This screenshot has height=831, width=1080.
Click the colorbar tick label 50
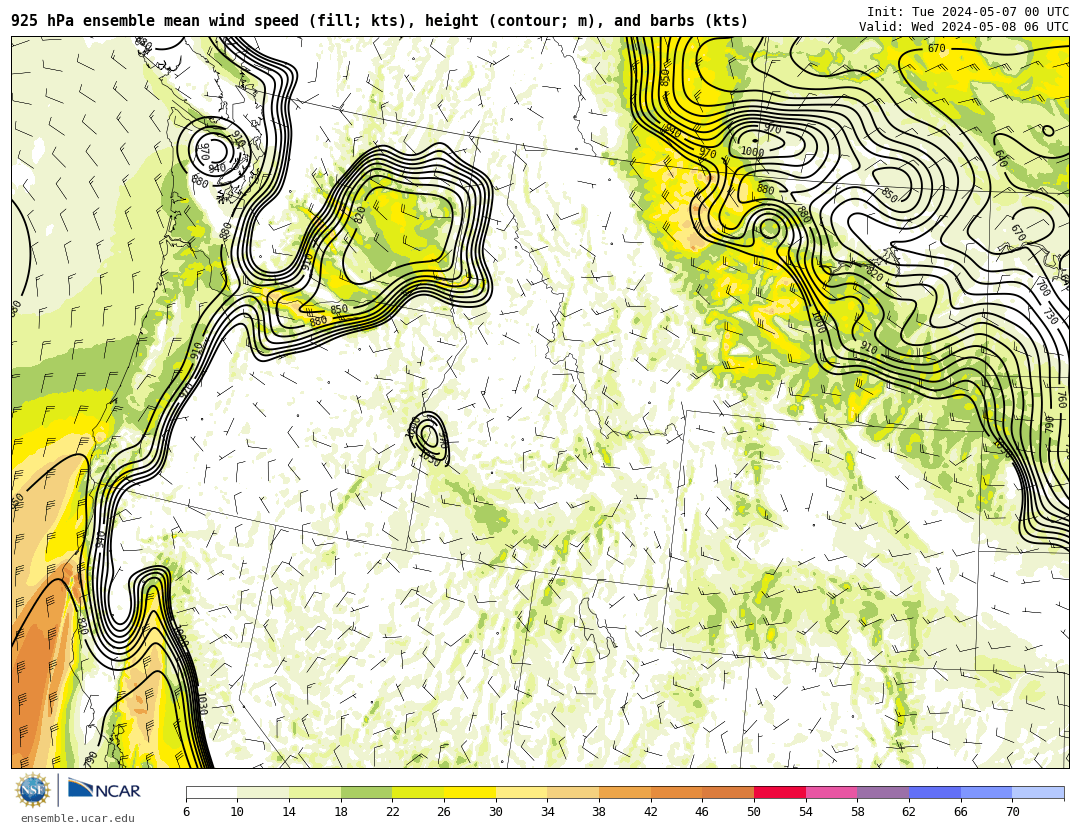coord(754,812)
